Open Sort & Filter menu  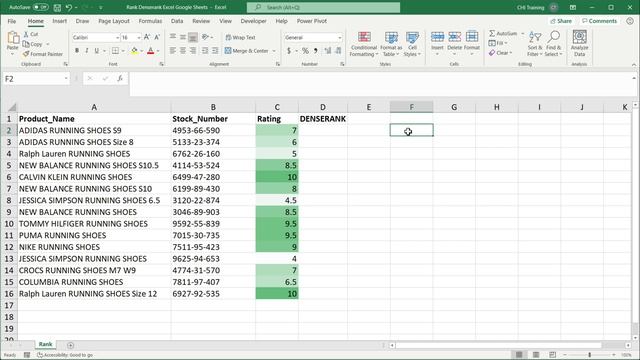535,44
